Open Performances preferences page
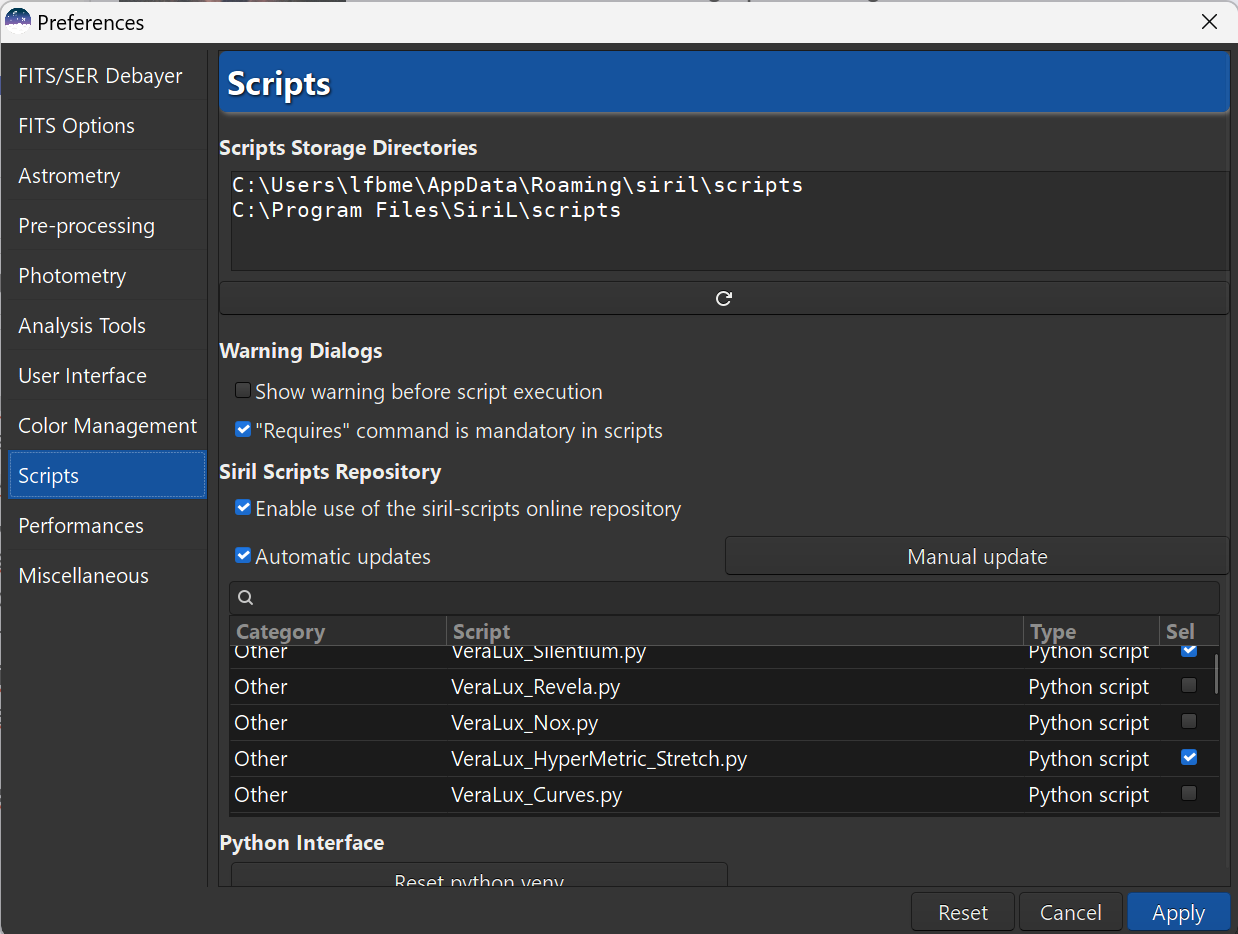 click(x=106, y=526)
